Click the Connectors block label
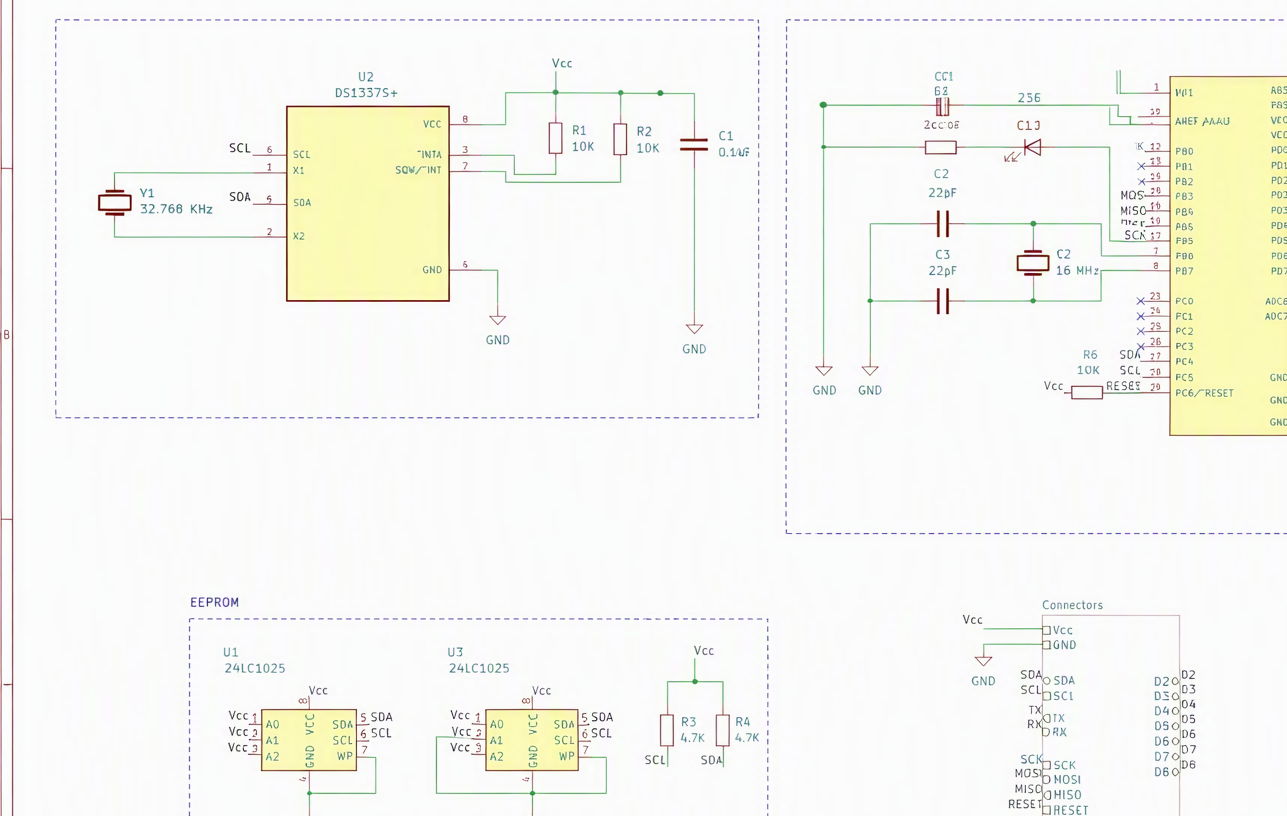This screenshot has width=1287, height=816. (x=1073, y=605)
